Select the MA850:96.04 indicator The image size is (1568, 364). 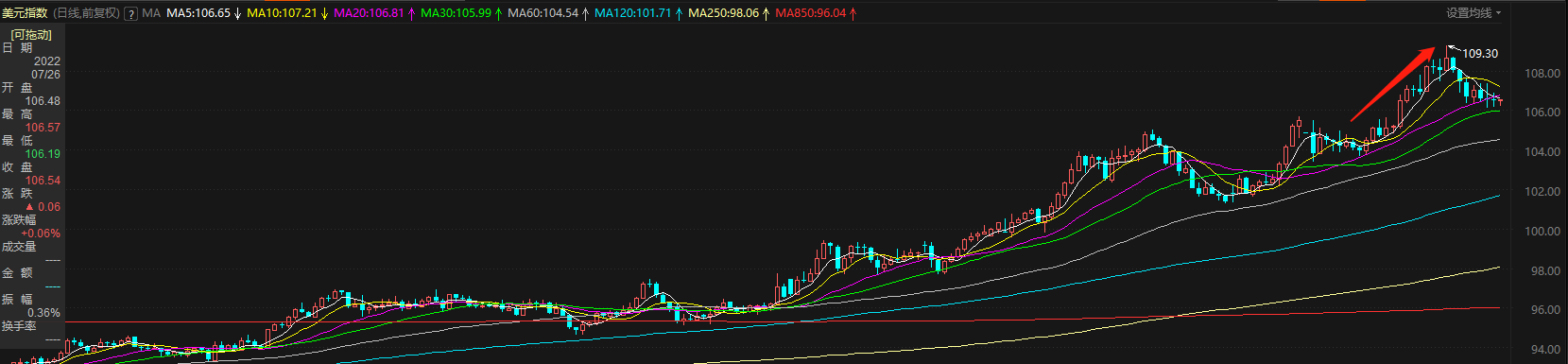[x=810, y=13]
